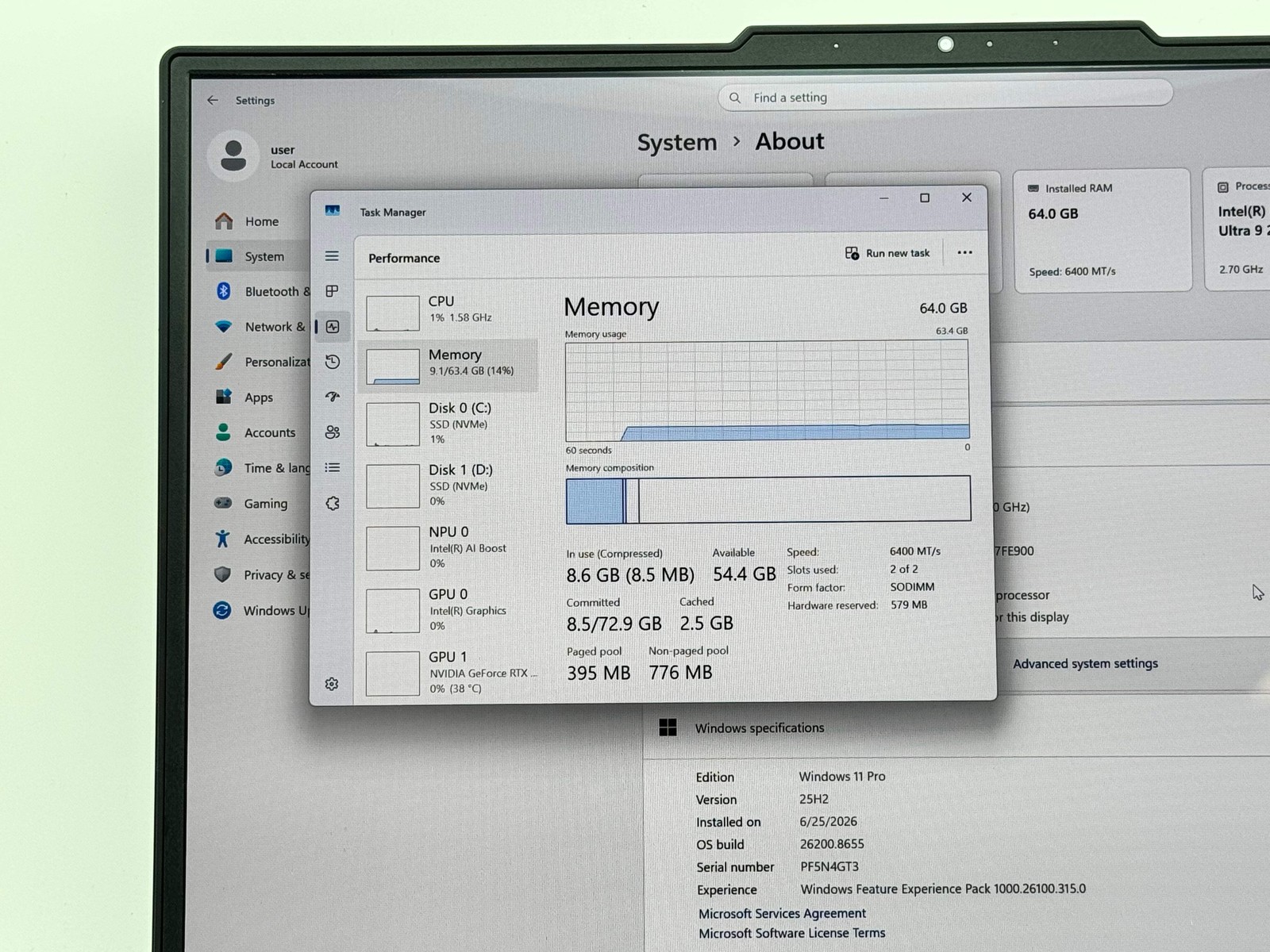Click the search magnifier icon in Settings

pos(735,98)
